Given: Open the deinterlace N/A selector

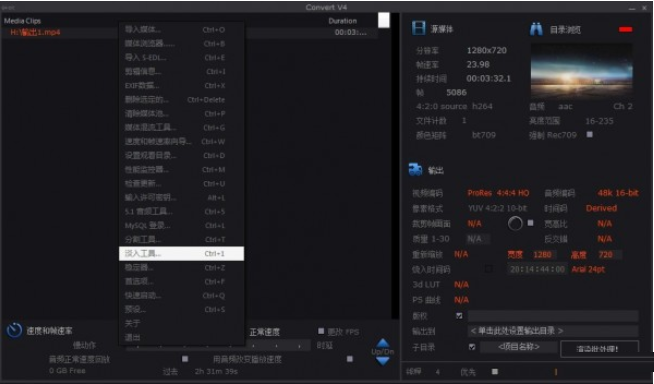Looking at the screenshot, I should pyautogui.click(x=604, y=239).
